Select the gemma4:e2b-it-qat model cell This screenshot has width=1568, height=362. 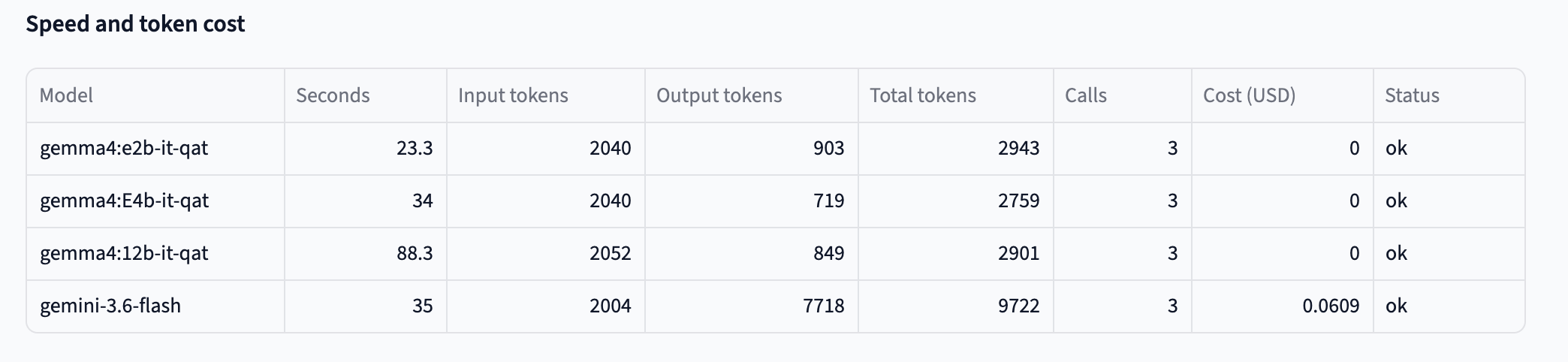pos(155,149)
